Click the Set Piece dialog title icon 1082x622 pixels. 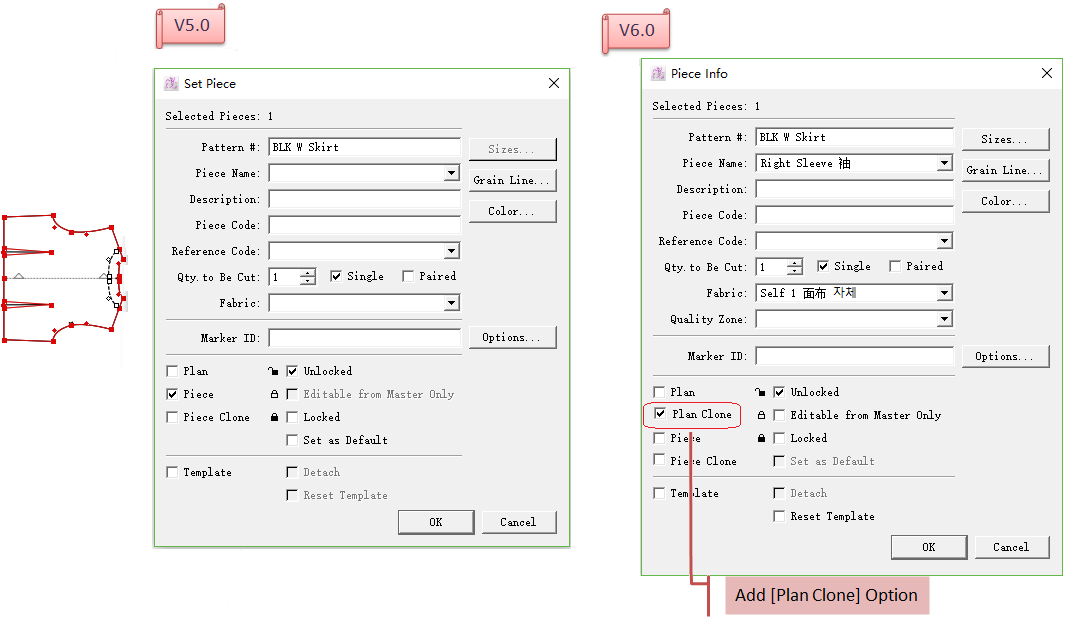pos(171,84)
